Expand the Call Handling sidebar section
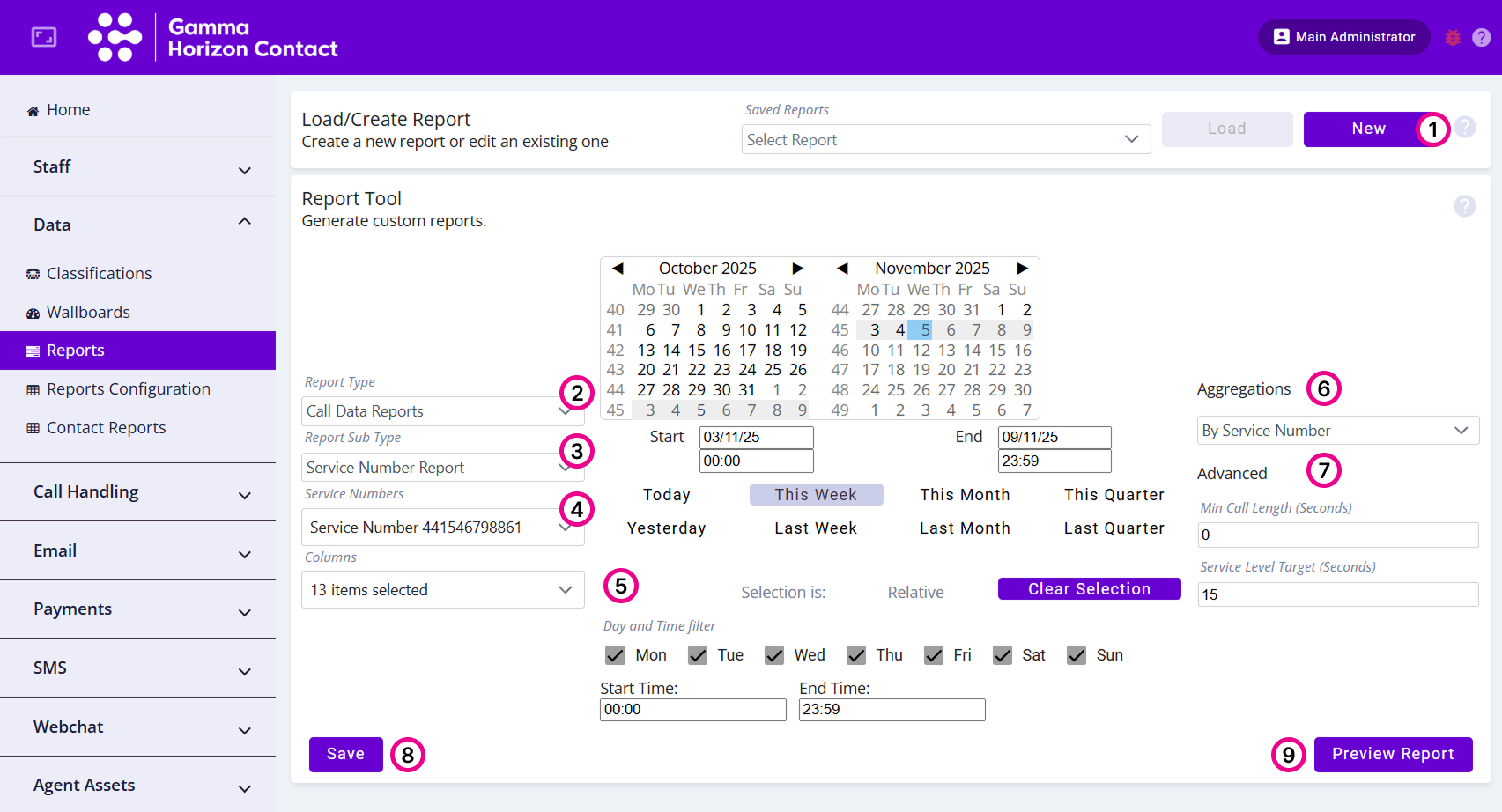Viewport: 1502px width, 812px height. (x=138, y=492)
